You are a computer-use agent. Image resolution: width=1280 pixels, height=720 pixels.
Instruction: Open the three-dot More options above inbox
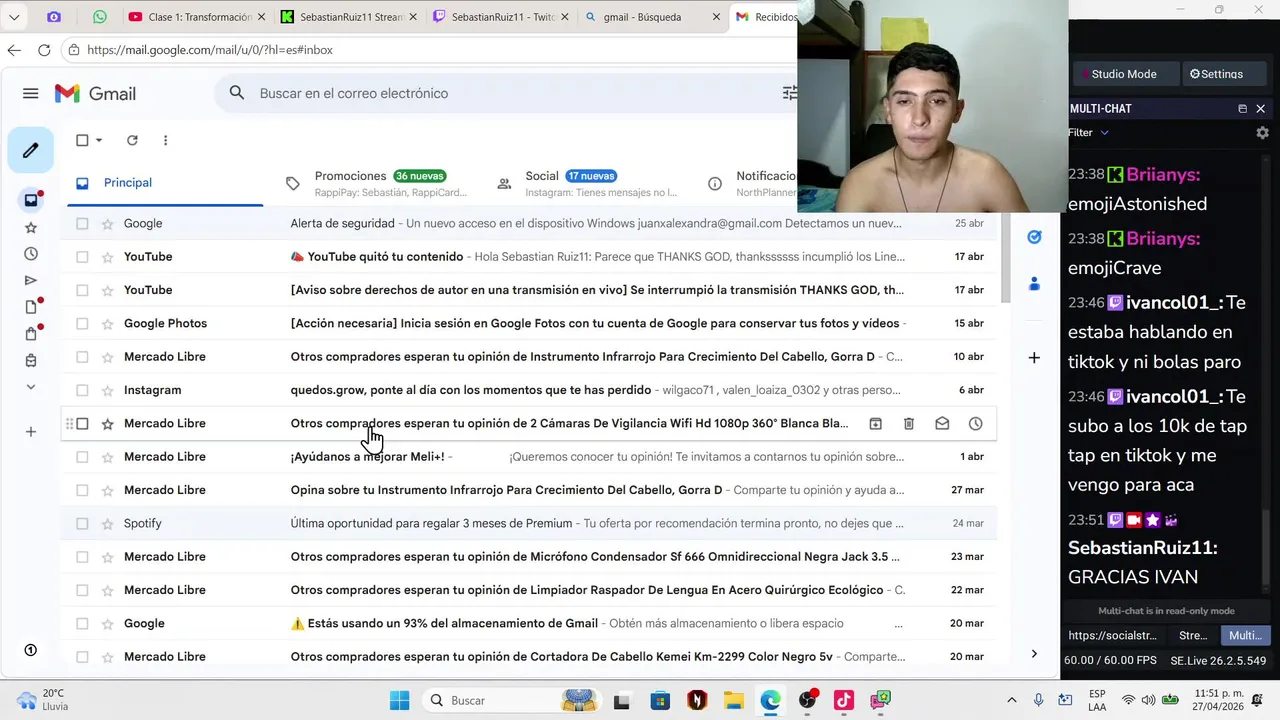pos(166,140)
